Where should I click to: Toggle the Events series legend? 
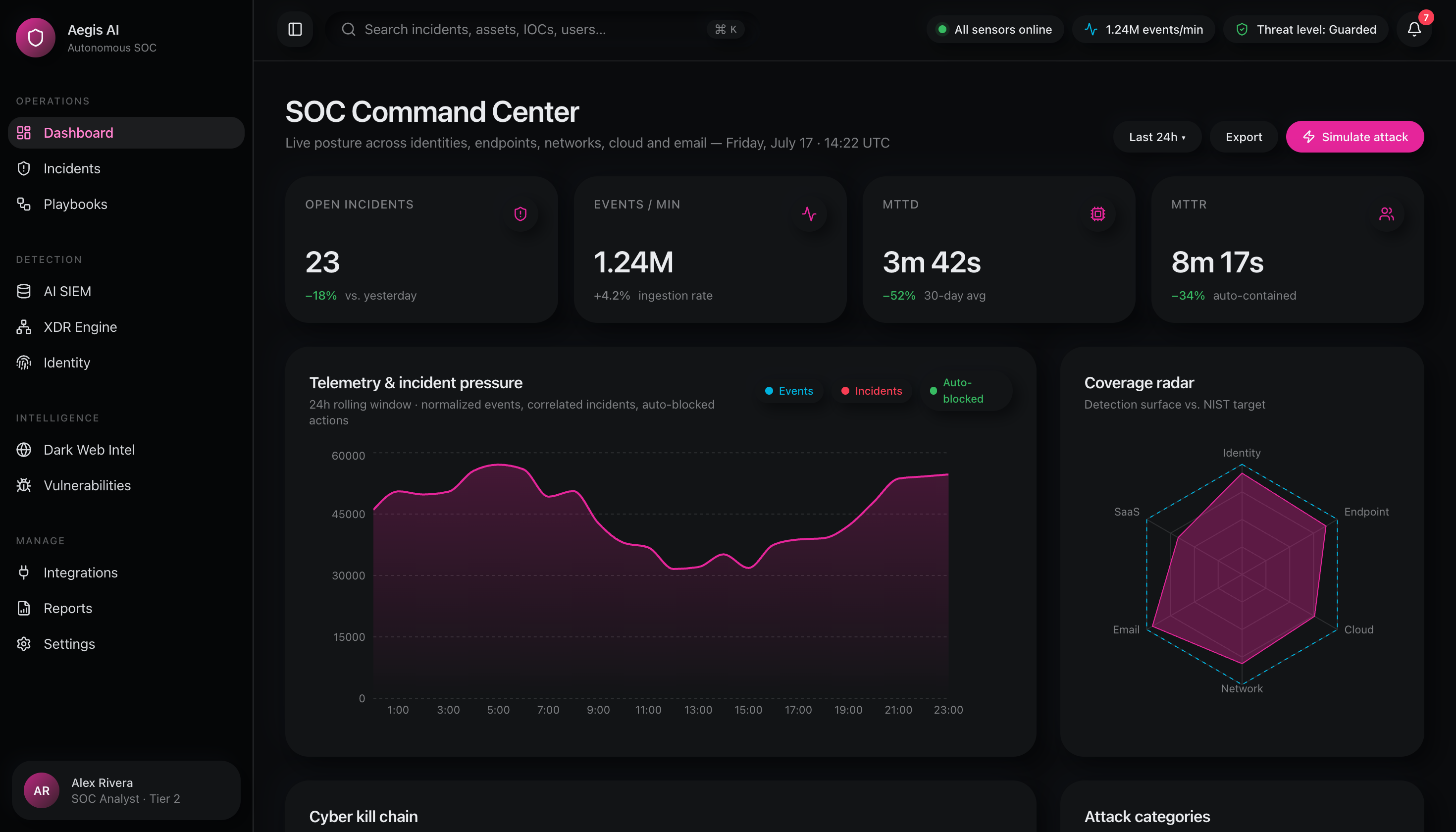pyautogui.click(x=789, y=391)
